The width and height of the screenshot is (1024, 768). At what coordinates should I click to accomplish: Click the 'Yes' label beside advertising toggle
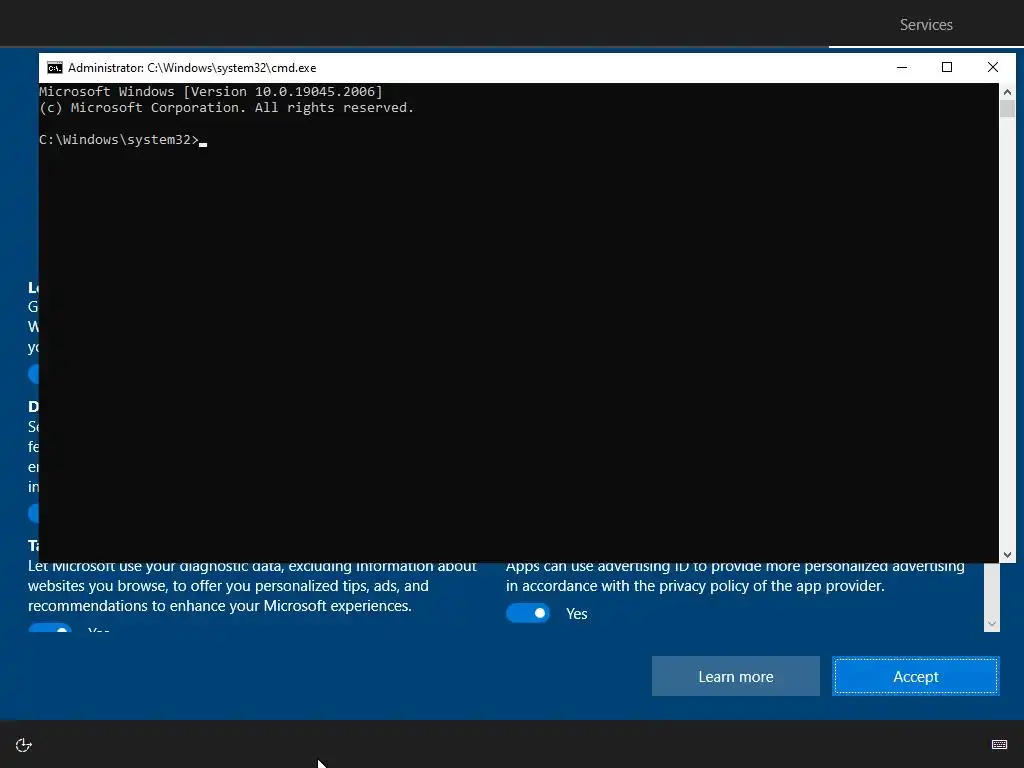pyautogui.click(x=577, y=614)
